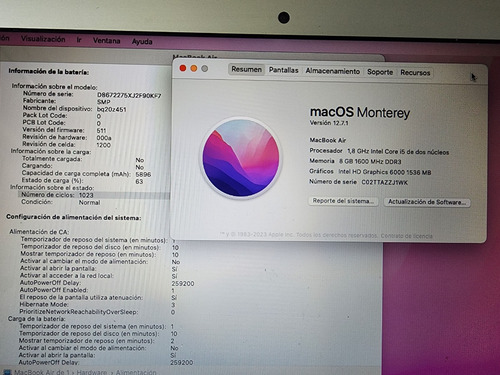
Task: Click the Totalmente cargada label
Action: tap(52, 159)
